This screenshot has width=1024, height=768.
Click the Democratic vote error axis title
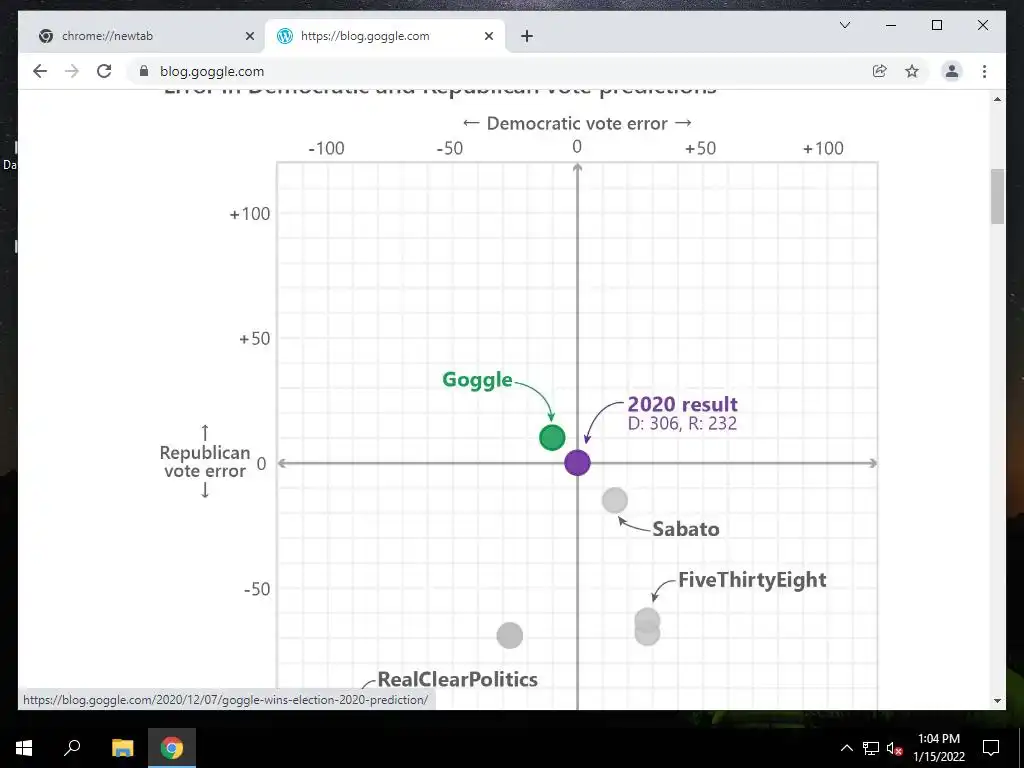pos(577,123)
